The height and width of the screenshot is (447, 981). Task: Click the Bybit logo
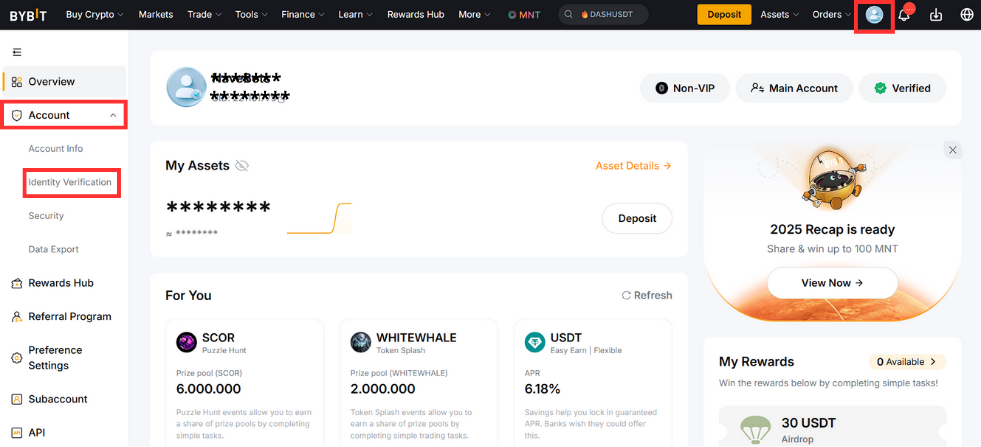(x=28, y=15)
